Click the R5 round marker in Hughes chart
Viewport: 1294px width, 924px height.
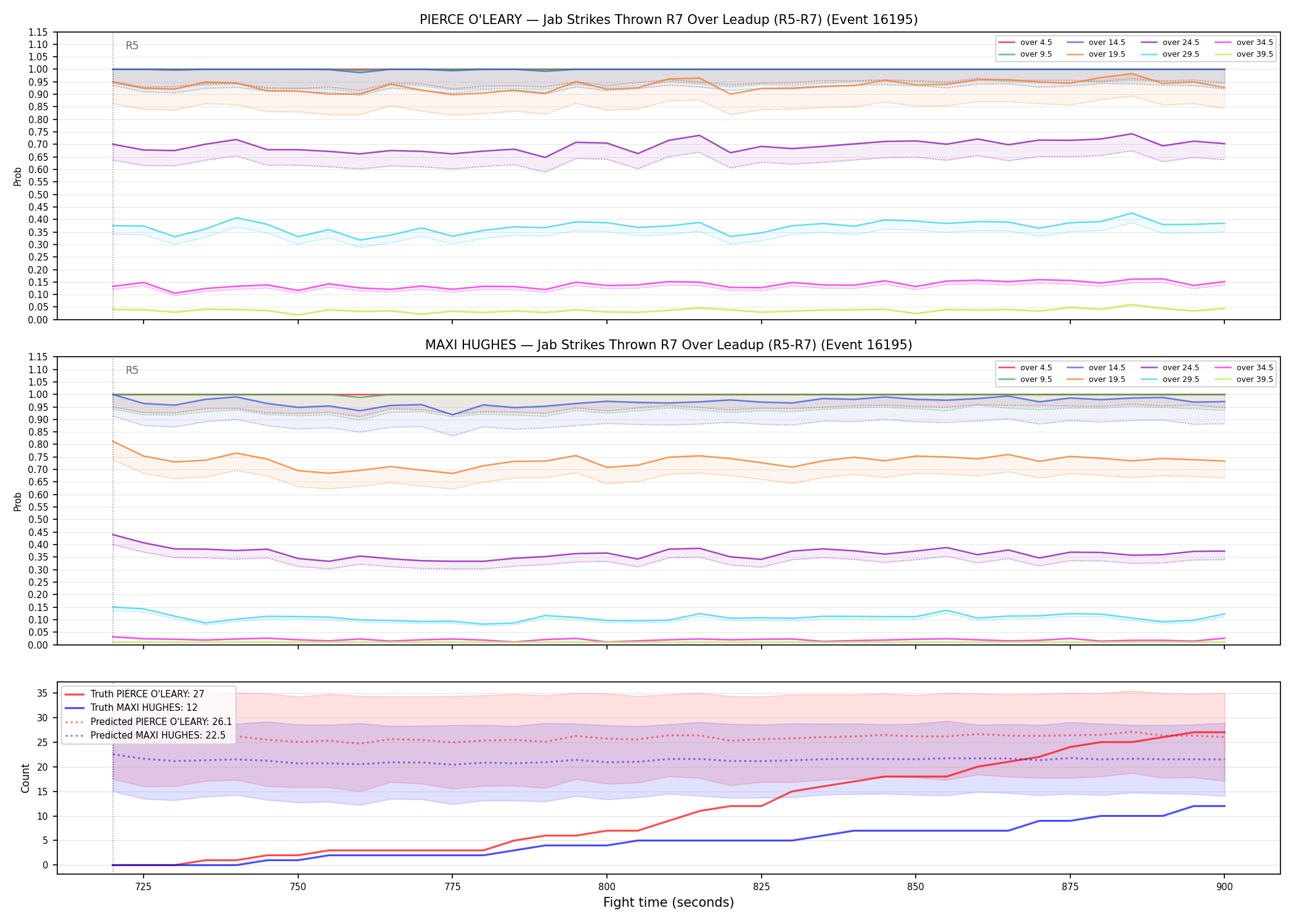[x=132, y=370]
